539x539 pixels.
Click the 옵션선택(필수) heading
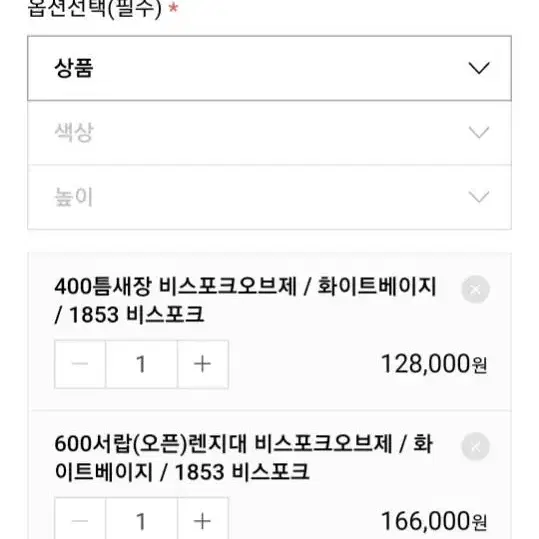click(95, 8)
